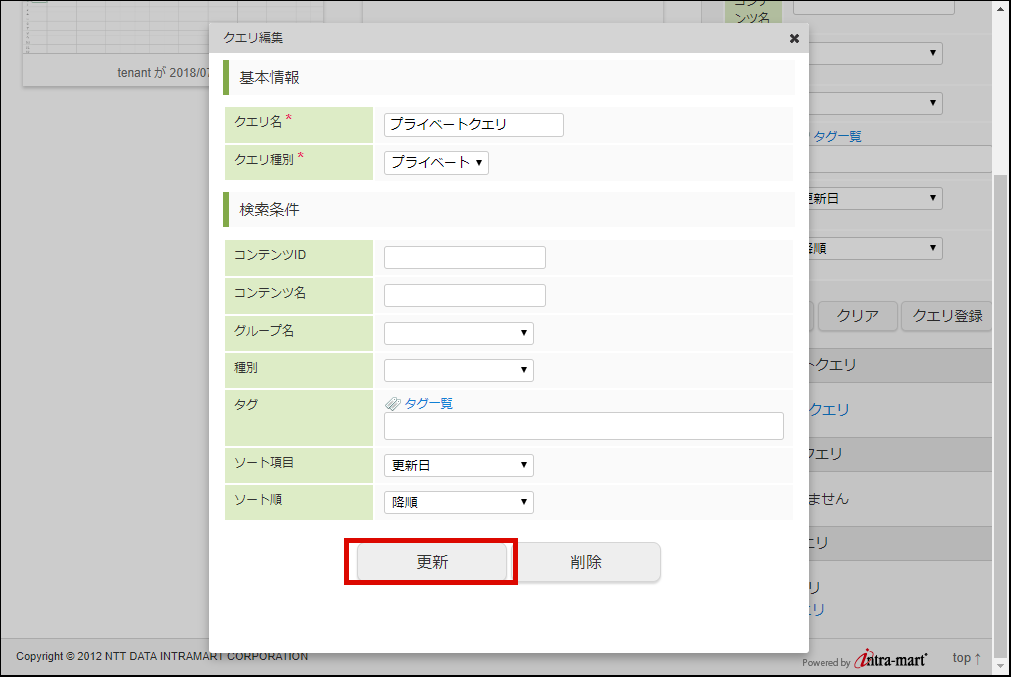The width and height of the screenshot is (1011, 677).
Task: Click the 更新 button
Action: point(432,562)
